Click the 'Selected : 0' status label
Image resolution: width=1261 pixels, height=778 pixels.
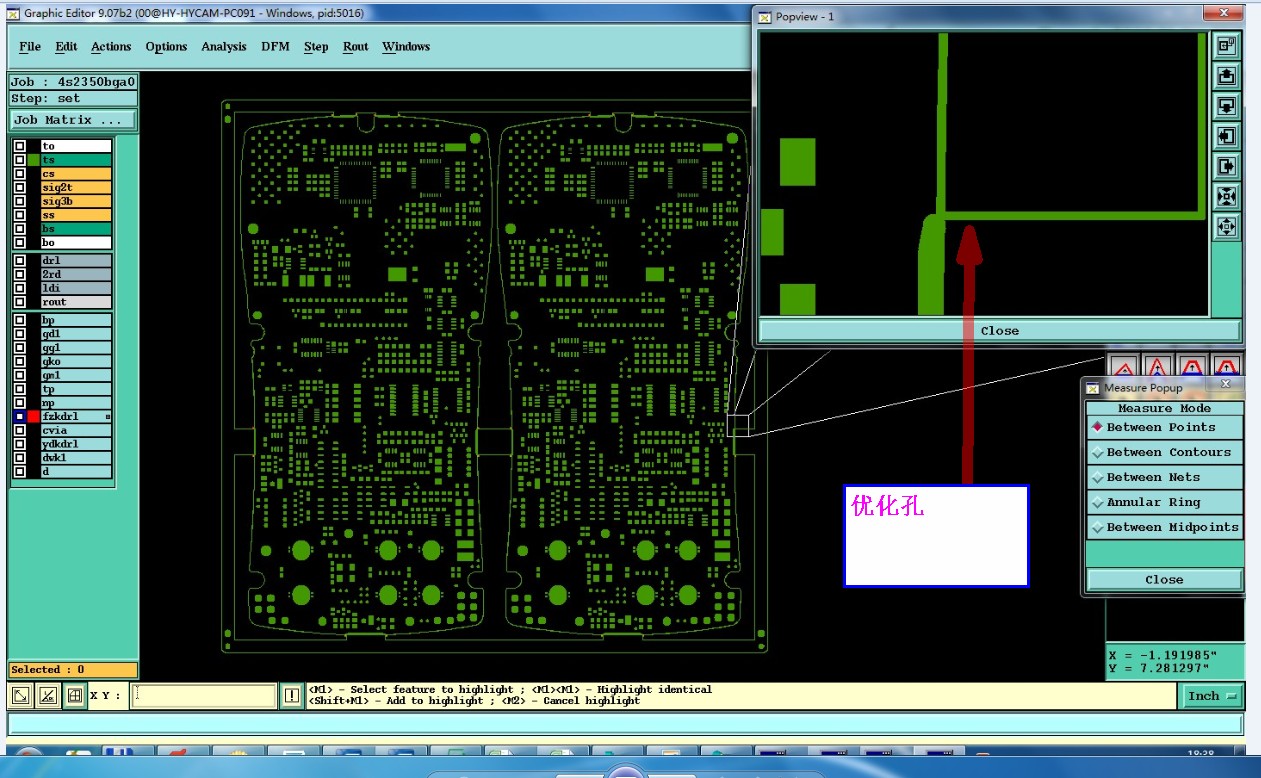coord(73,670)
